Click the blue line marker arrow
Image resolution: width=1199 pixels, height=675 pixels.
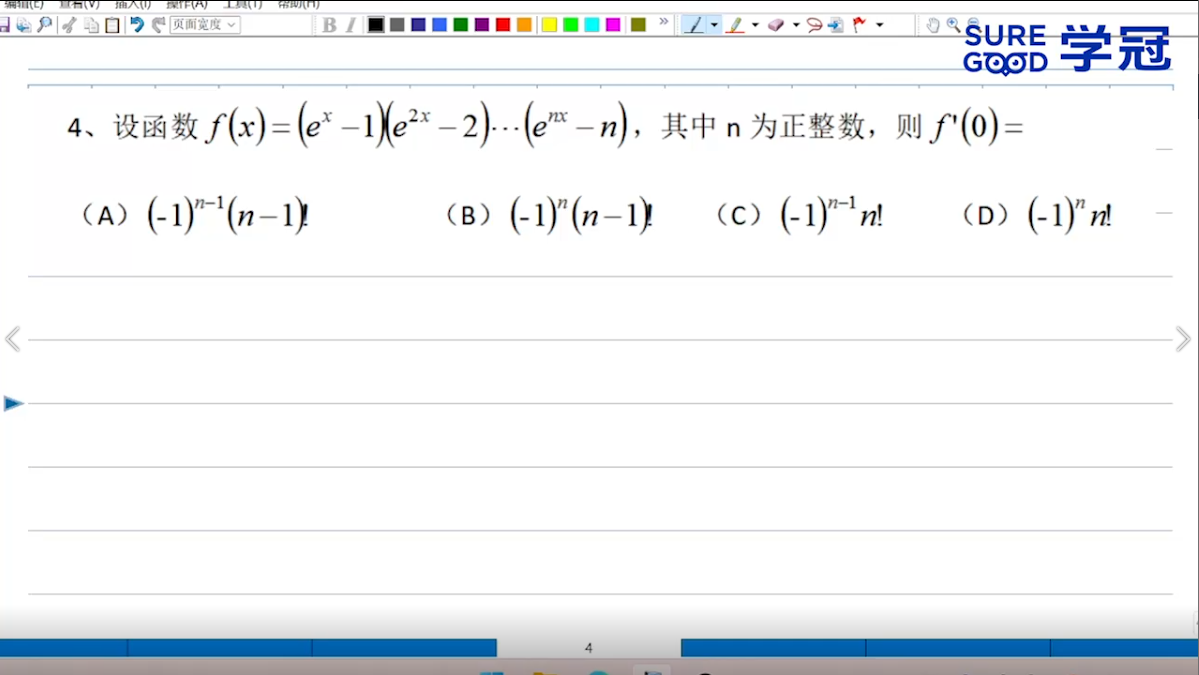14,403
